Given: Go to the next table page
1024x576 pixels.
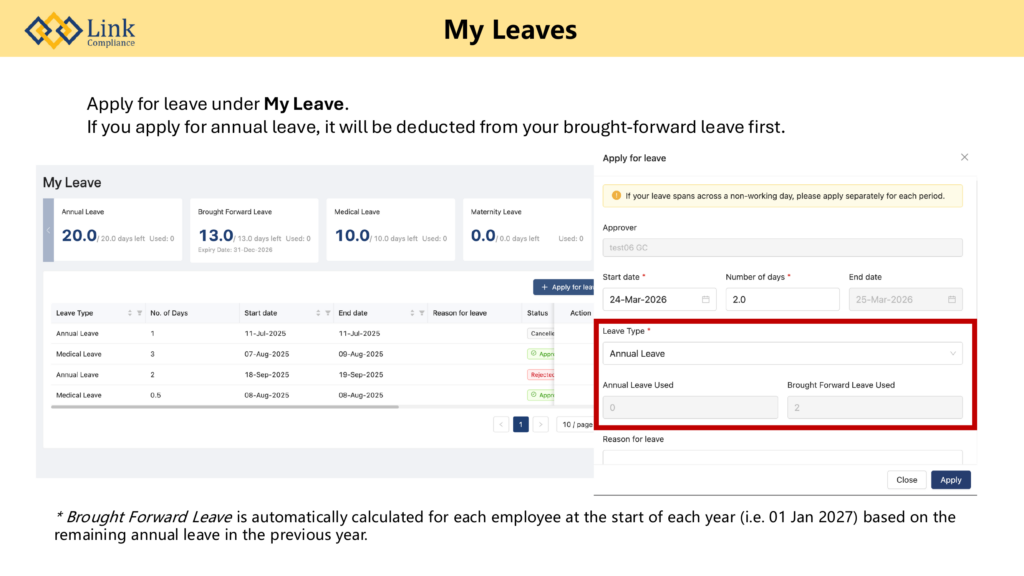Looking at the screenshot, I should coord(541,424).
